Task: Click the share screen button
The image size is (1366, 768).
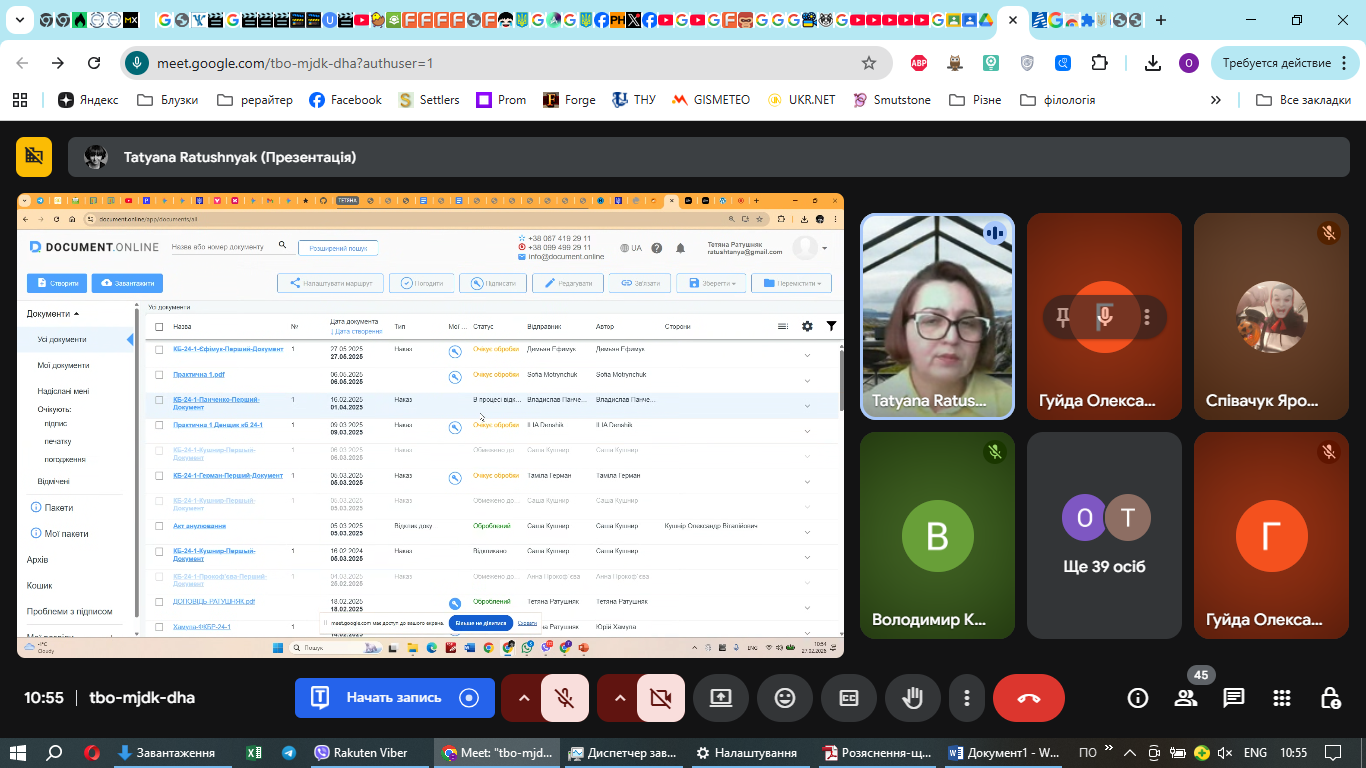Action: (x=720, y=698)
